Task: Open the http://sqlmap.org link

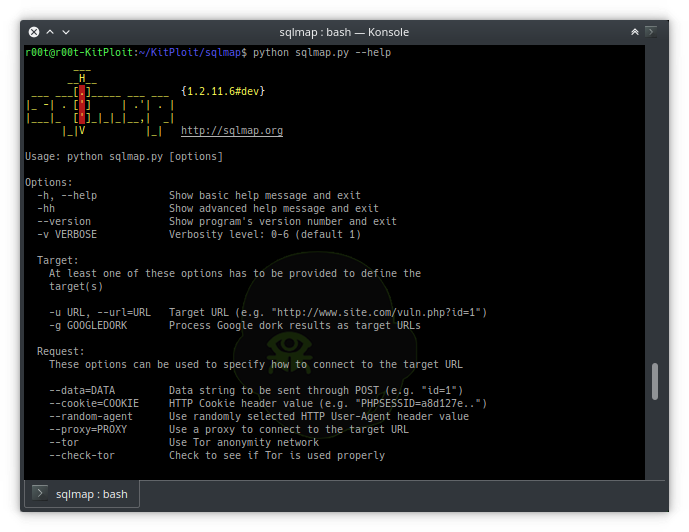Action: [232, 130]
